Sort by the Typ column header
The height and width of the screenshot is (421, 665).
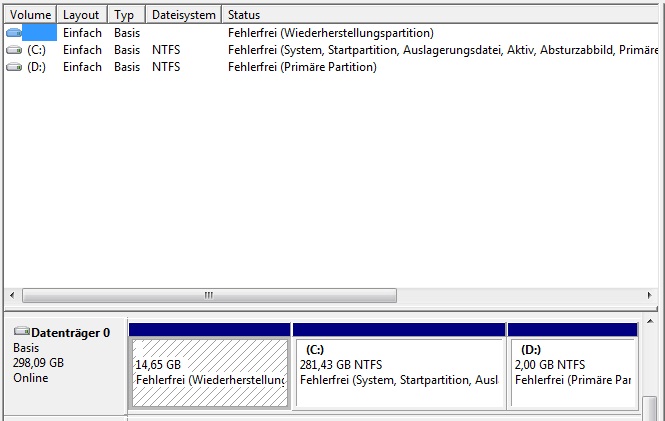click(126, 15)
